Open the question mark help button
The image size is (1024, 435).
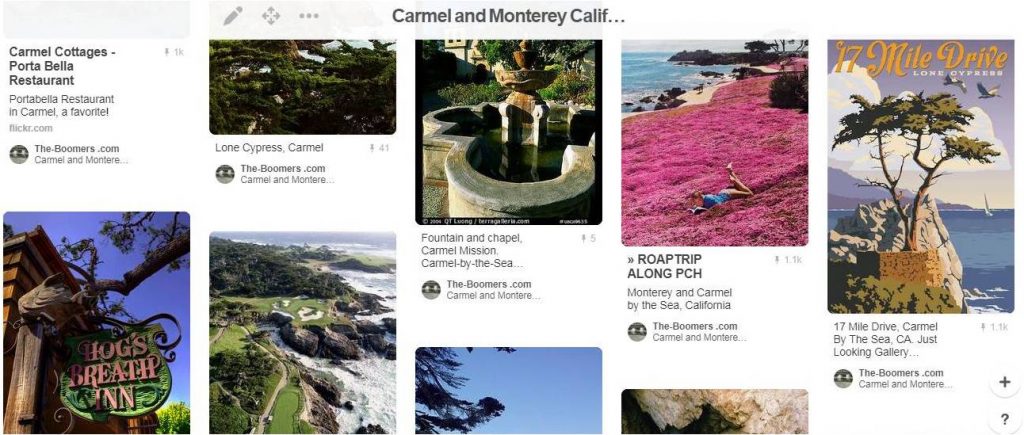pyautogui.click(x=1004, y=419)
